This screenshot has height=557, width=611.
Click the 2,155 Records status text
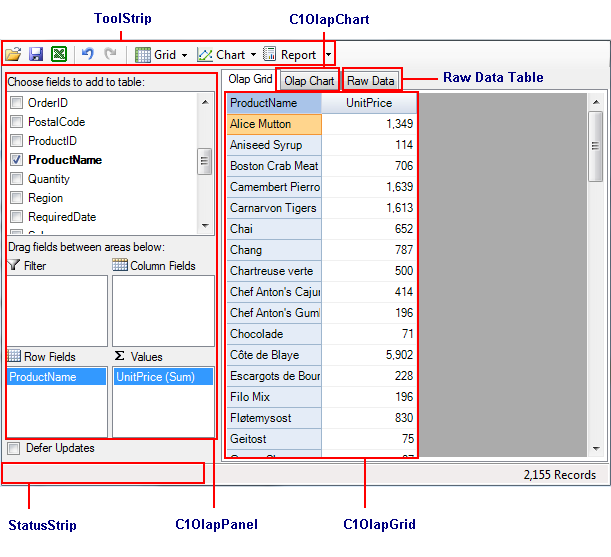pyautogui.click(x=560, y=475)
